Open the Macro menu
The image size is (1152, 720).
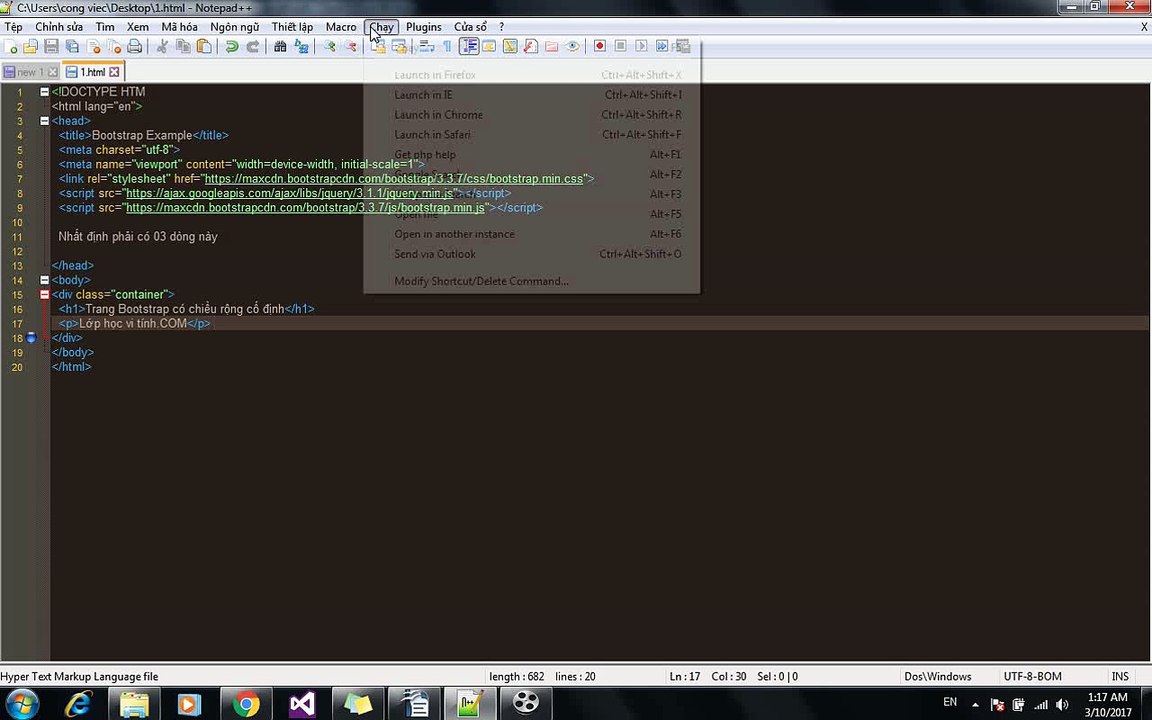point(341,27)
